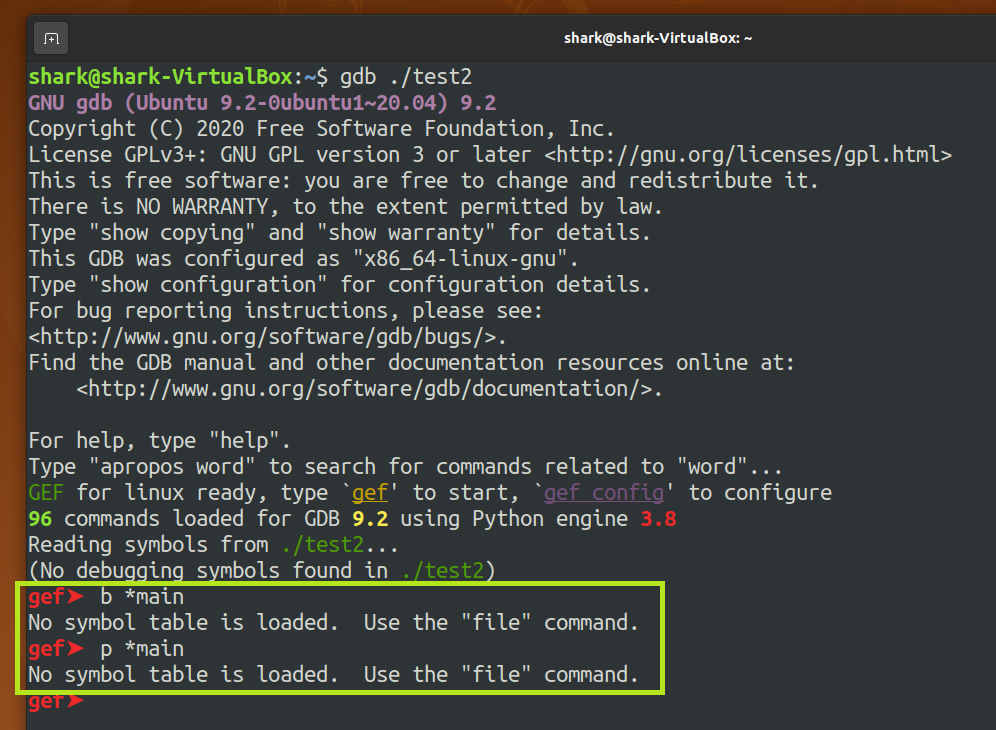
Task: Click the window title 'shark@shark-VirtualBox: ~'
Action: 658,38
